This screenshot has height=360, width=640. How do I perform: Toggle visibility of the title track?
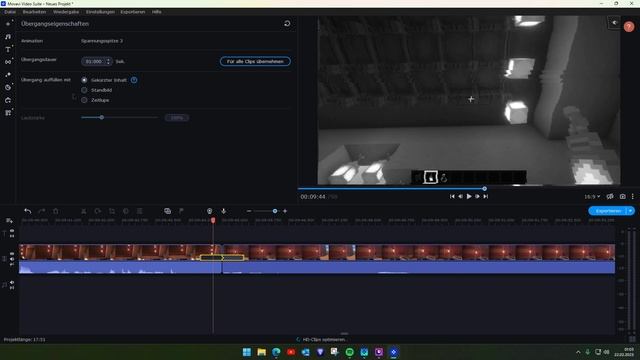click(12, 231)
